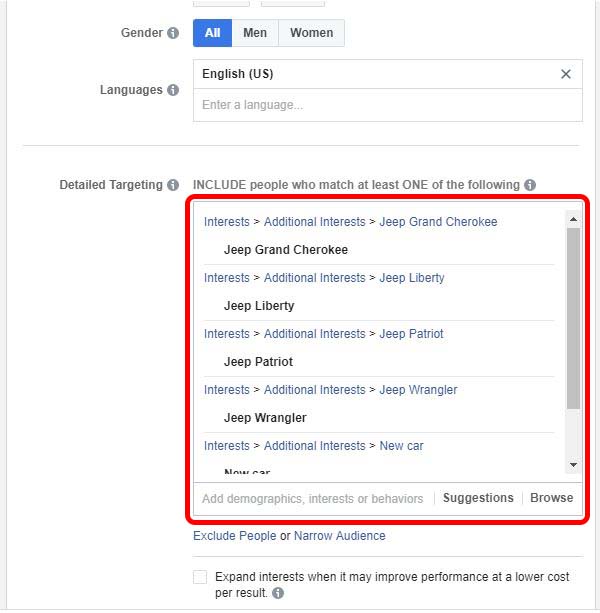Image resolution: width=600 pixels, height=613 pixels.
Task: Select Women gender option
Action: click(x=311, y=33)
